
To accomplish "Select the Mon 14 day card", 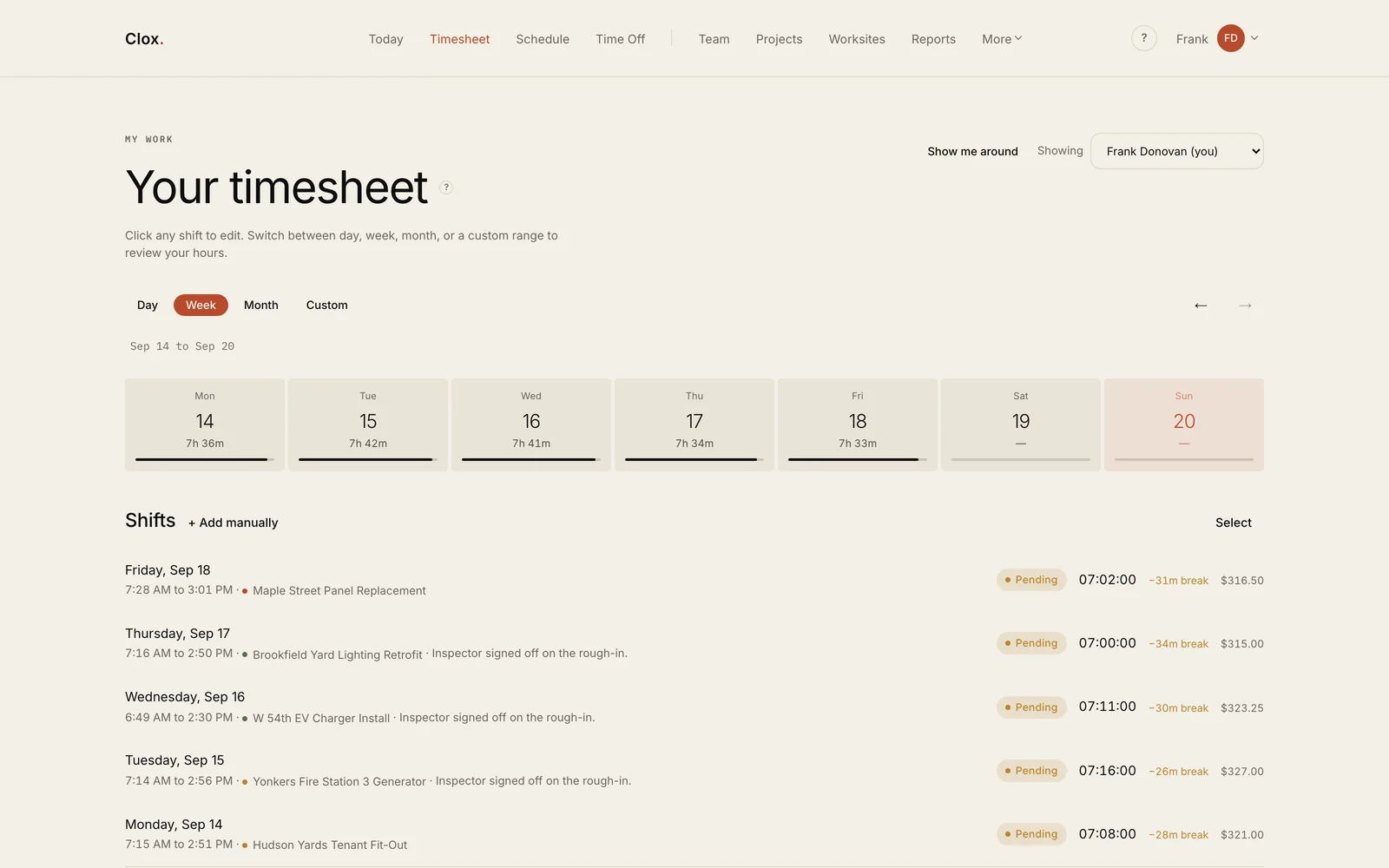I will point(205,424).
